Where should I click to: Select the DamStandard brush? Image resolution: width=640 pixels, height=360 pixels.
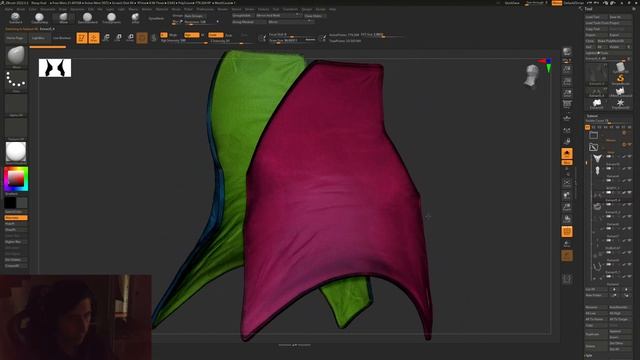pyautogui.click(x=87, y=18)
